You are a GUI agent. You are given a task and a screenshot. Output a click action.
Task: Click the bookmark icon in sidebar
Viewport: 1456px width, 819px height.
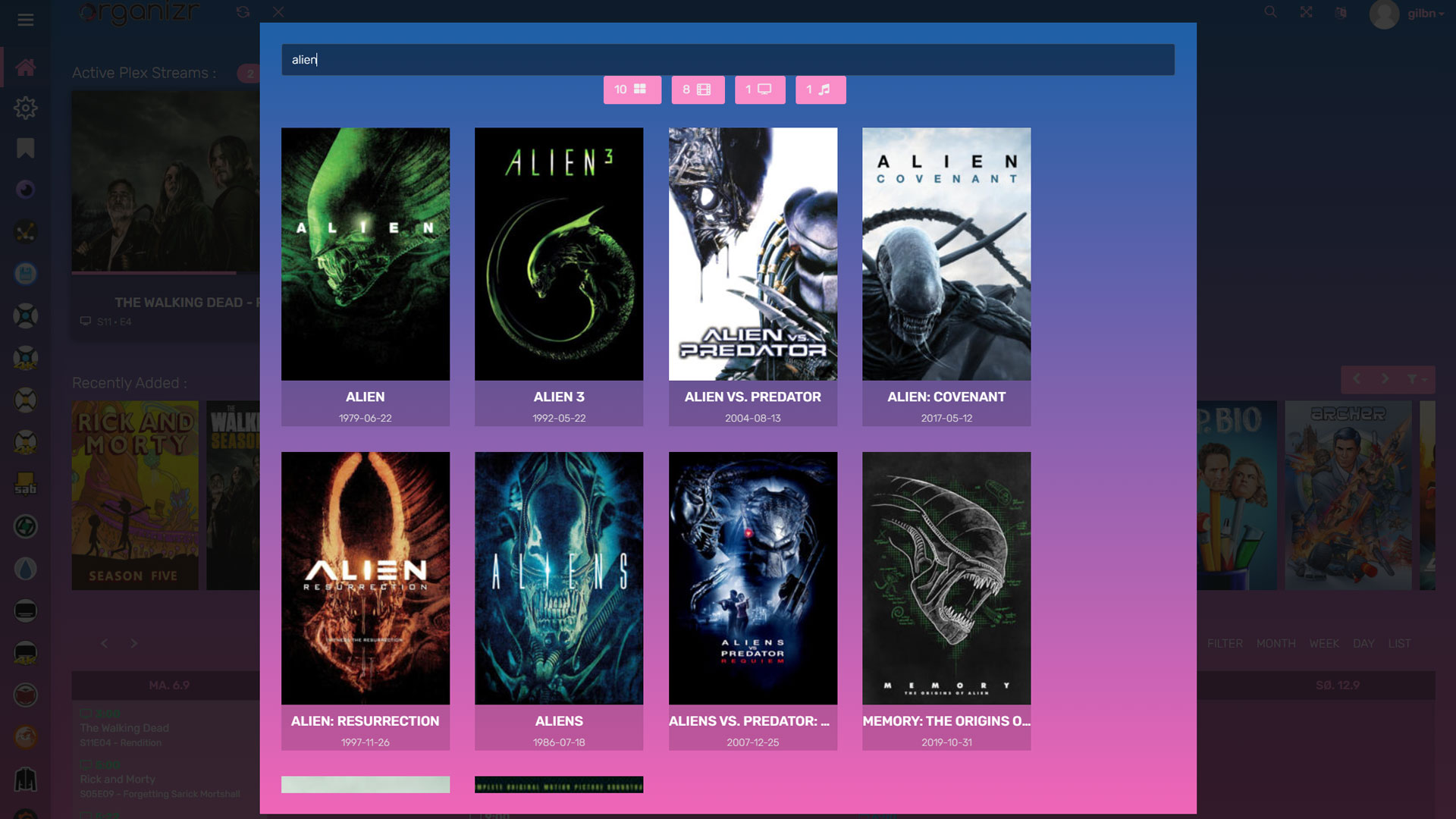pos(25,148)
